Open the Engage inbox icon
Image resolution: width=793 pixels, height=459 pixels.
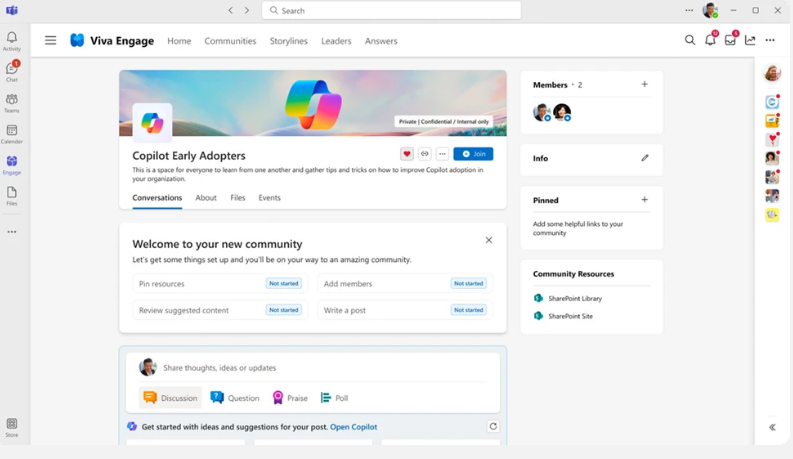(x=730, y=40)
